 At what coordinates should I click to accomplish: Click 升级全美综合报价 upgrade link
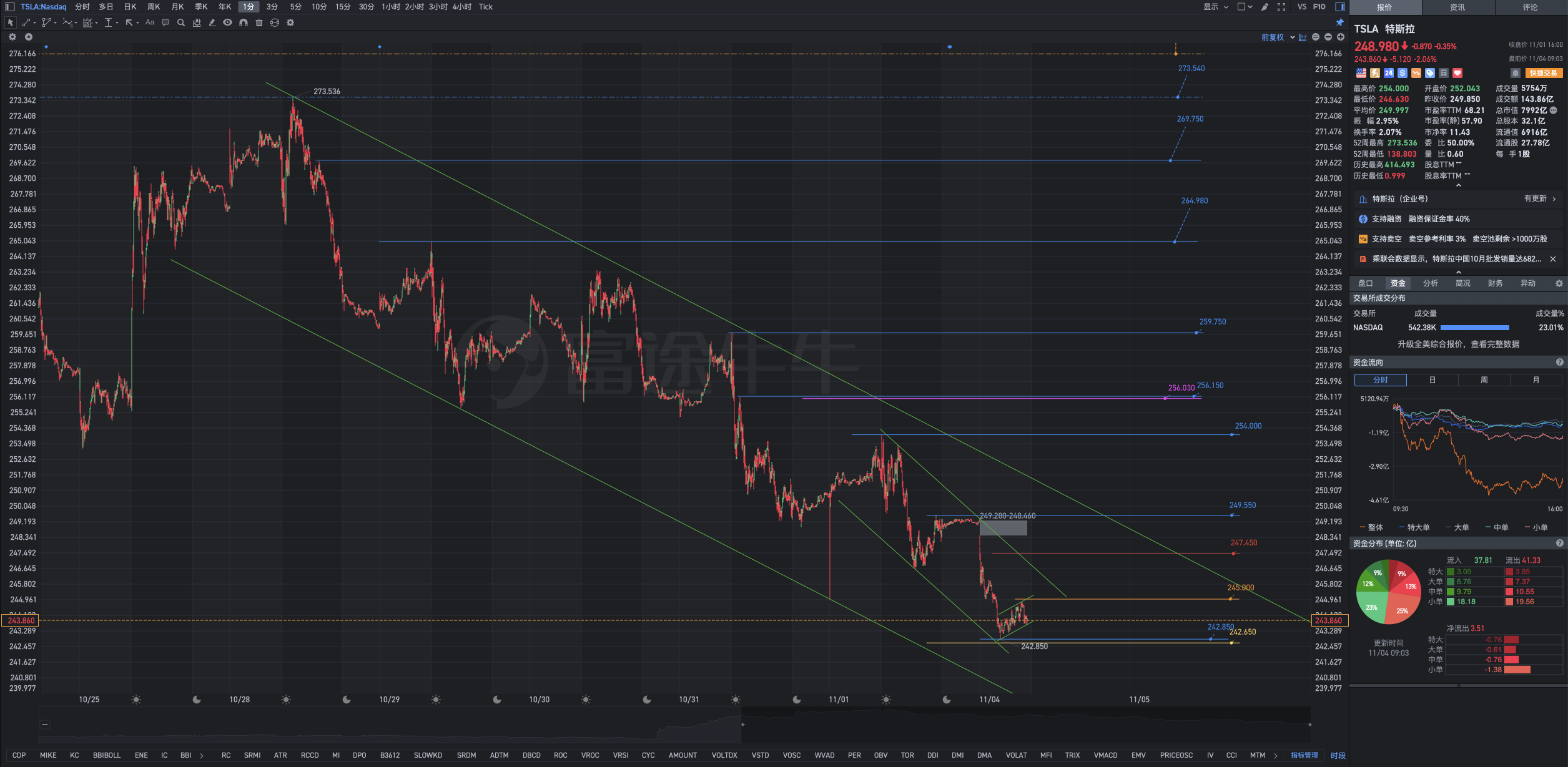1459,344
